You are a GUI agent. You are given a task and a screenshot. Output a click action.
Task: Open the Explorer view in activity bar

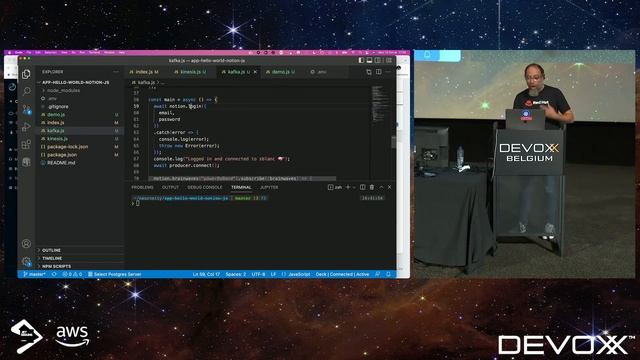pyautogui.click(x=26, y=74)
